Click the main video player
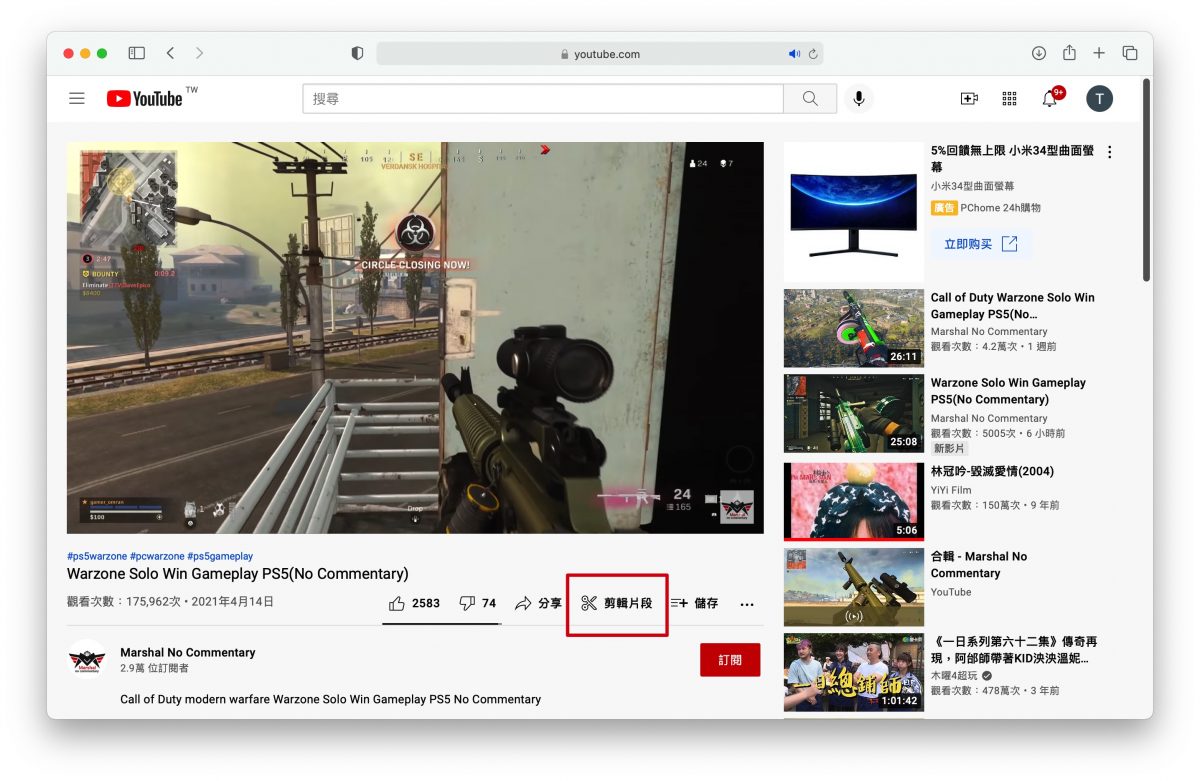This screenshot has height=781, width=1200. click(415, 337)
